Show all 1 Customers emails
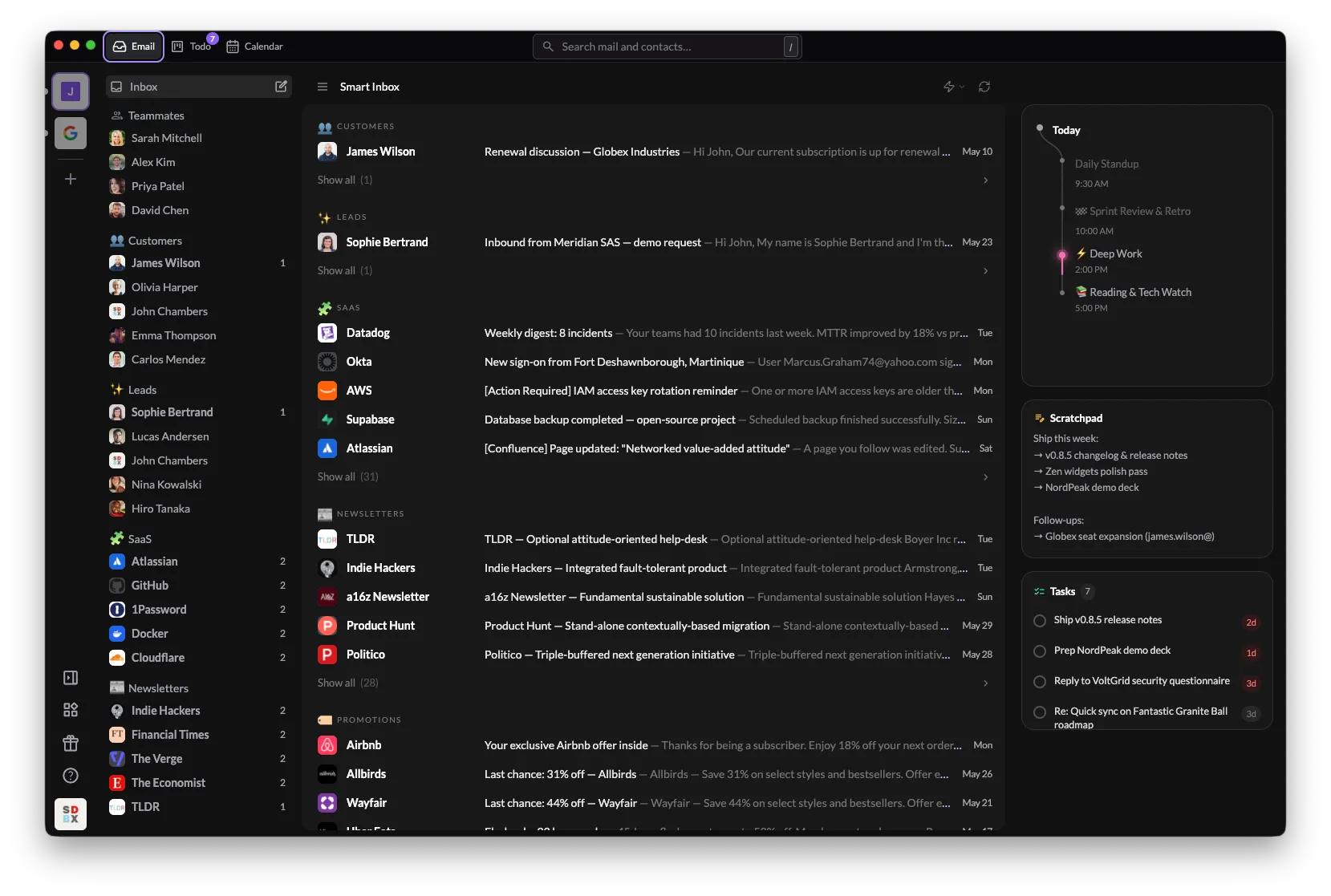 [x=345, y=180]
